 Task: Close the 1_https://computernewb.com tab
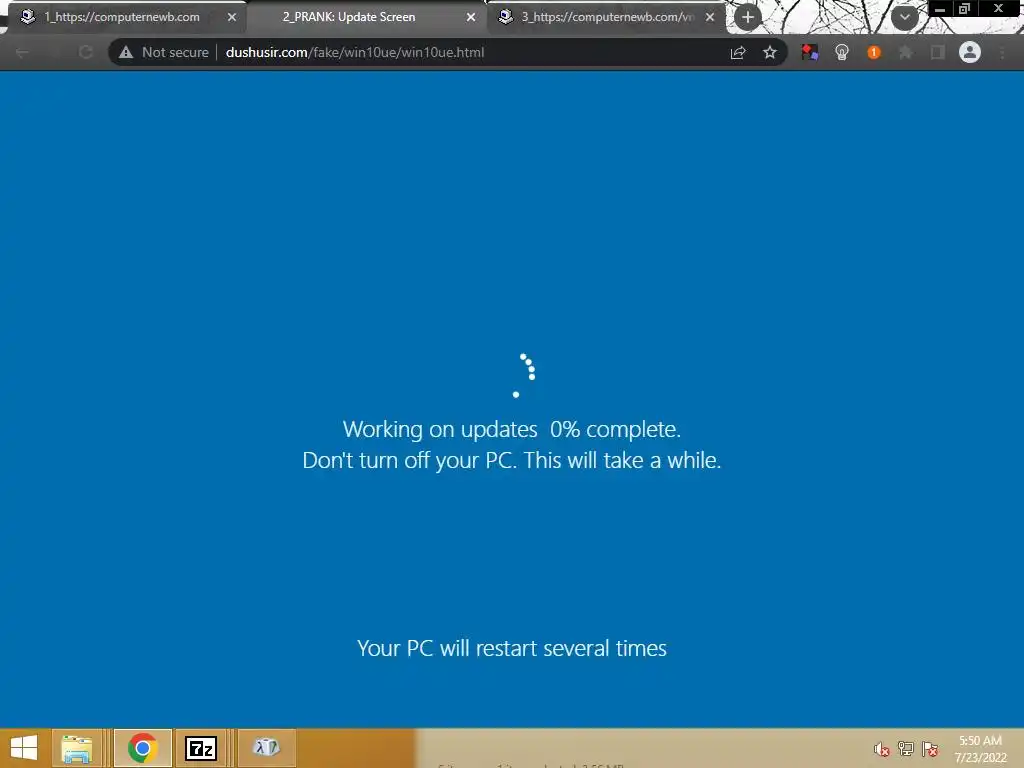pos(232,17)
